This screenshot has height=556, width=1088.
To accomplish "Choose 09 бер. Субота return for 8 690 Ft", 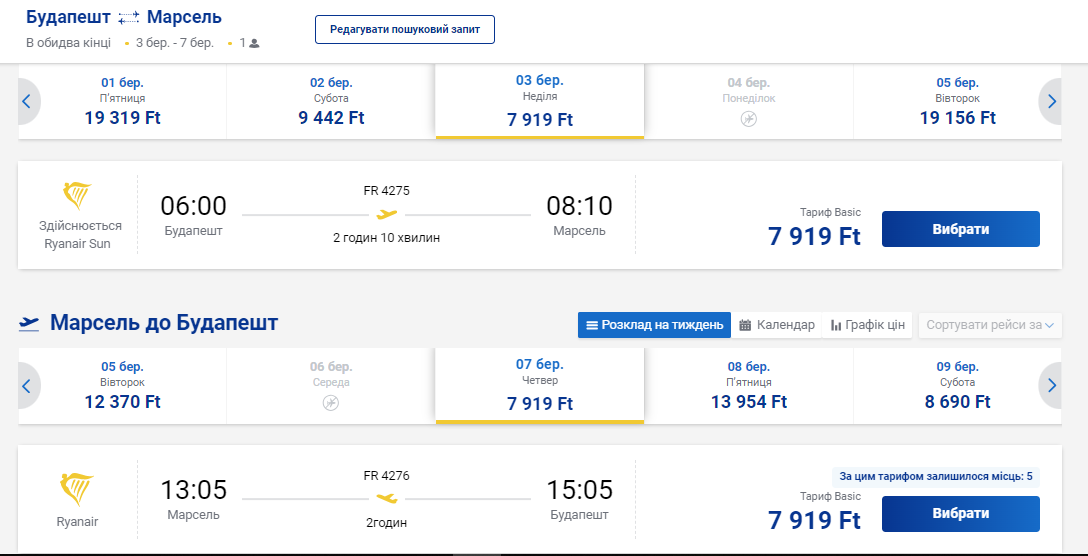I will (x=957, y=385).
